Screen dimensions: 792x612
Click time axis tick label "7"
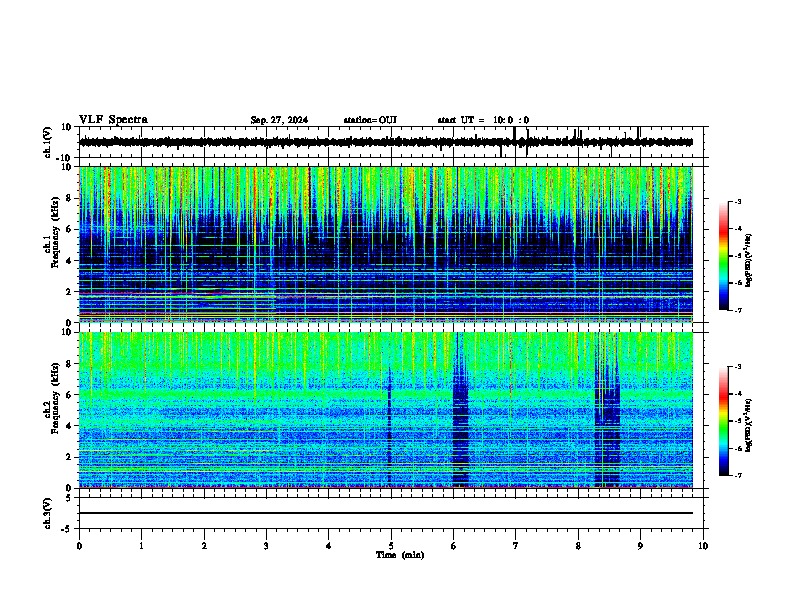[x=516, y=546]
